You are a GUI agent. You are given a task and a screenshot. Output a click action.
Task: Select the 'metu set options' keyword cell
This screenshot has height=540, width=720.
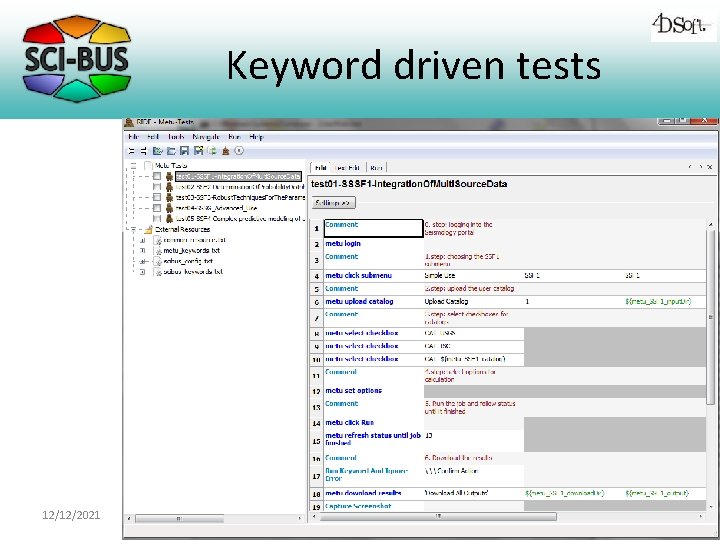pyautogui.click(x=374, y=391)
